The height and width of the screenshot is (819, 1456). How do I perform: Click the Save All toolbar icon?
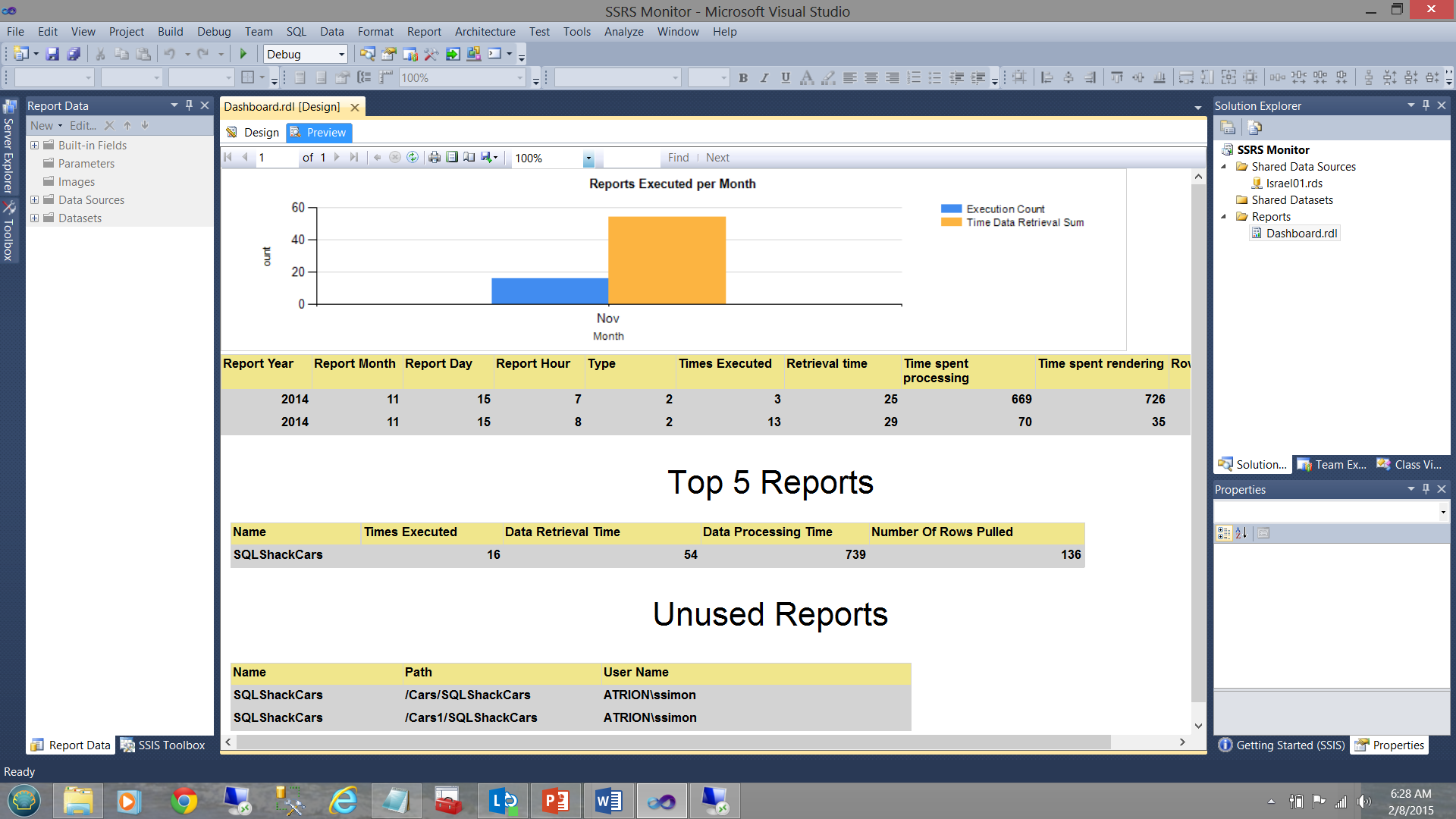[x=74, y=54]
